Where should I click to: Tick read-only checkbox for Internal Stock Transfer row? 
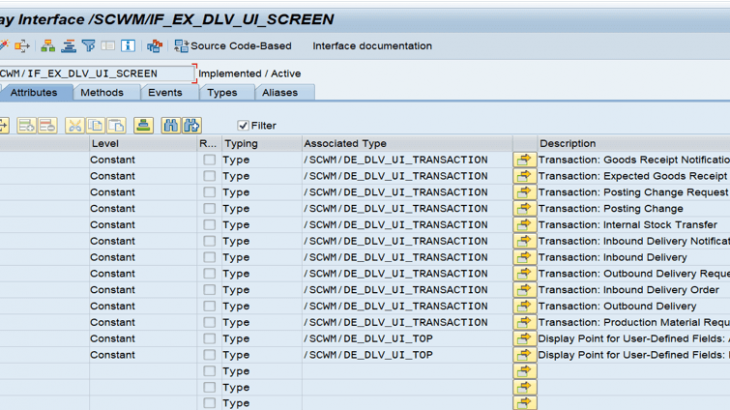pos(209,225)
